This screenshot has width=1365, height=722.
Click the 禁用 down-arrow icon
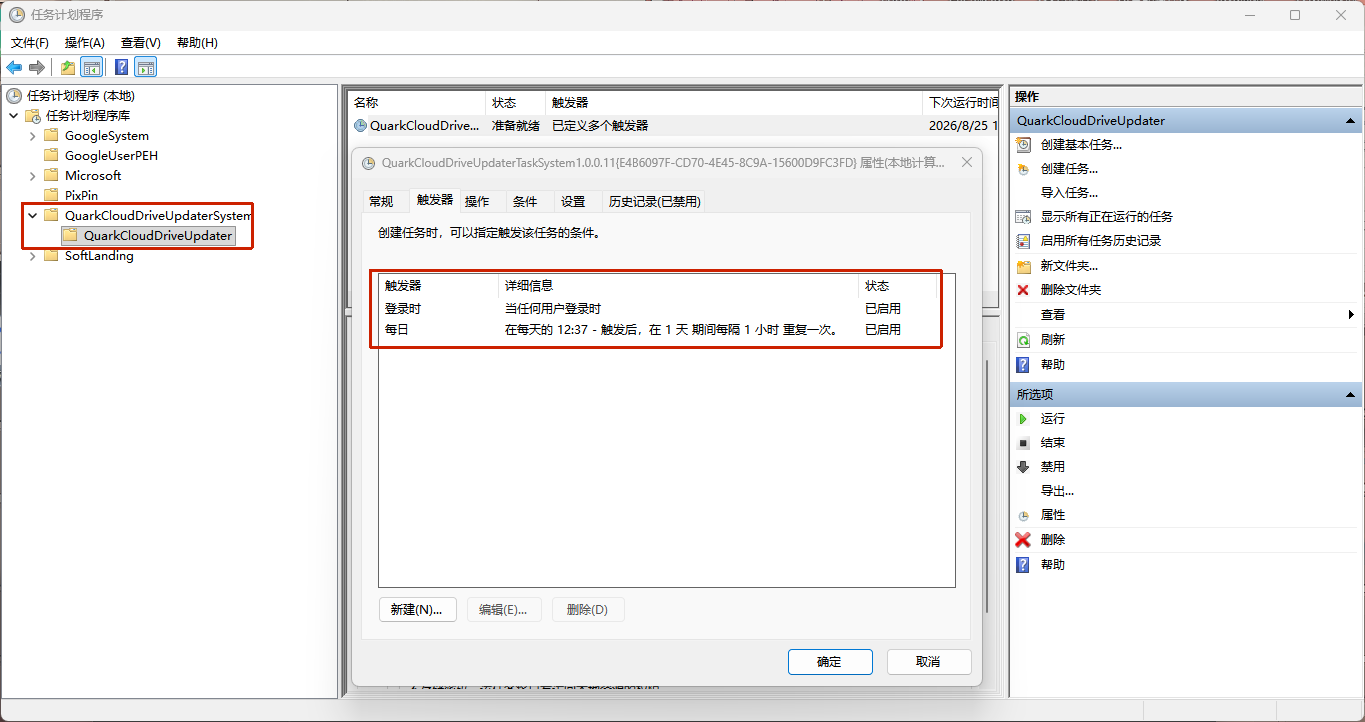[x=1023, y=467]
